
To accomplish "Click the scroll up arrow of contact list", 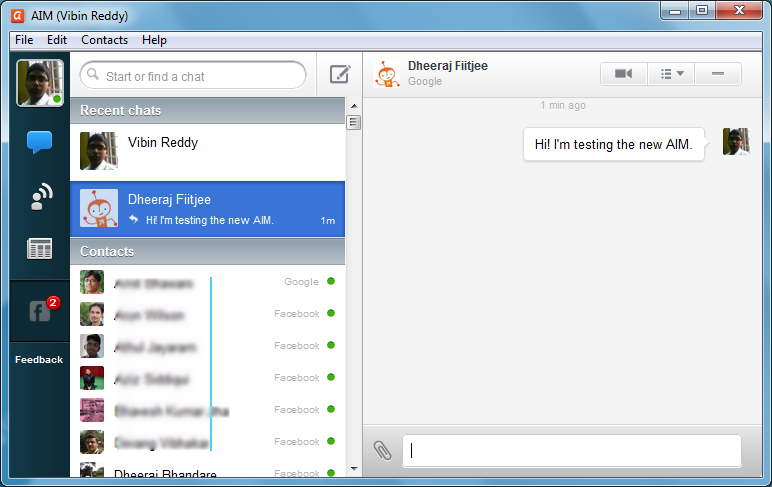I will [354, 106].
